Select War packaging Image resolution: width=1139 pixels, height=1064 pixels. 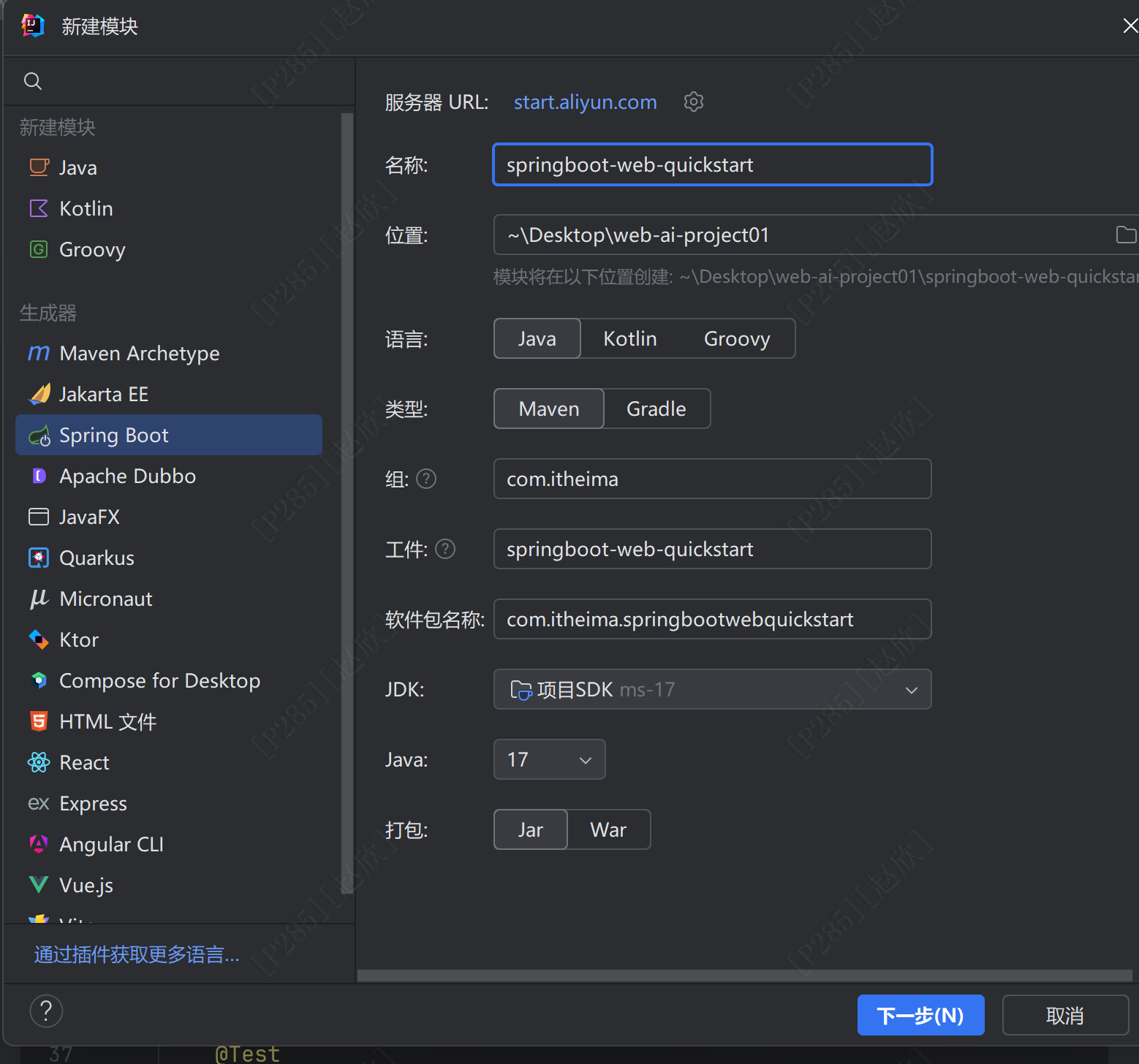pyautogui.click(x=608, y=829)
